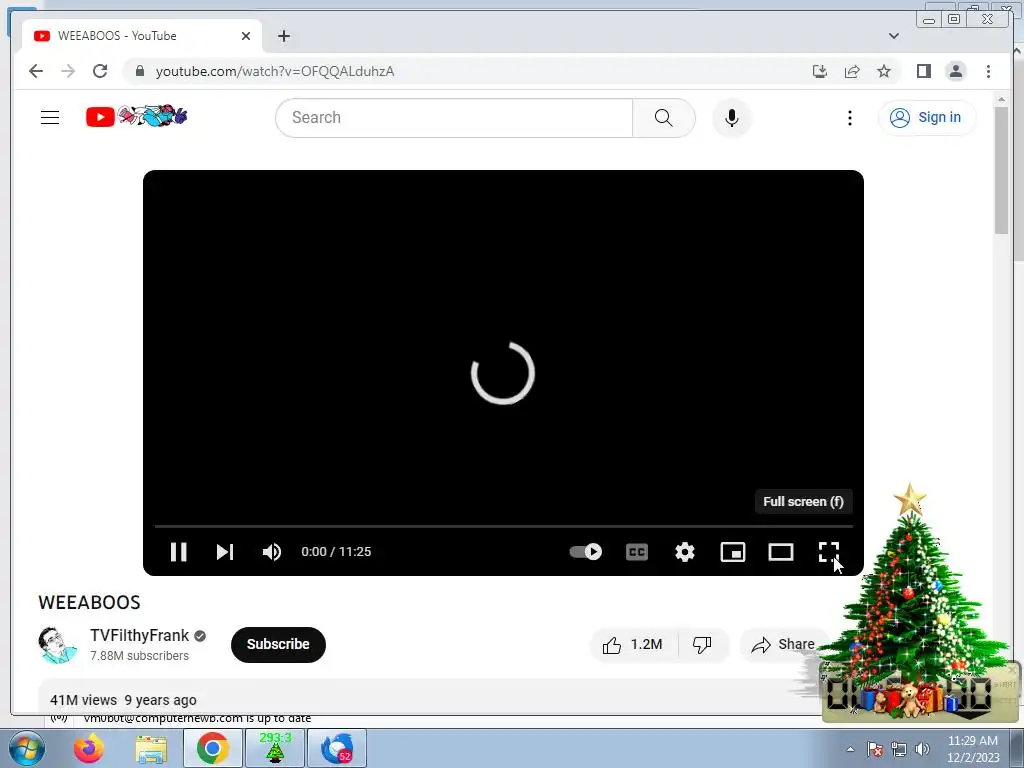The height and width of the screenshot is (768, 1024).
Task: Enable closed captions in player
Action: [637, 552]
